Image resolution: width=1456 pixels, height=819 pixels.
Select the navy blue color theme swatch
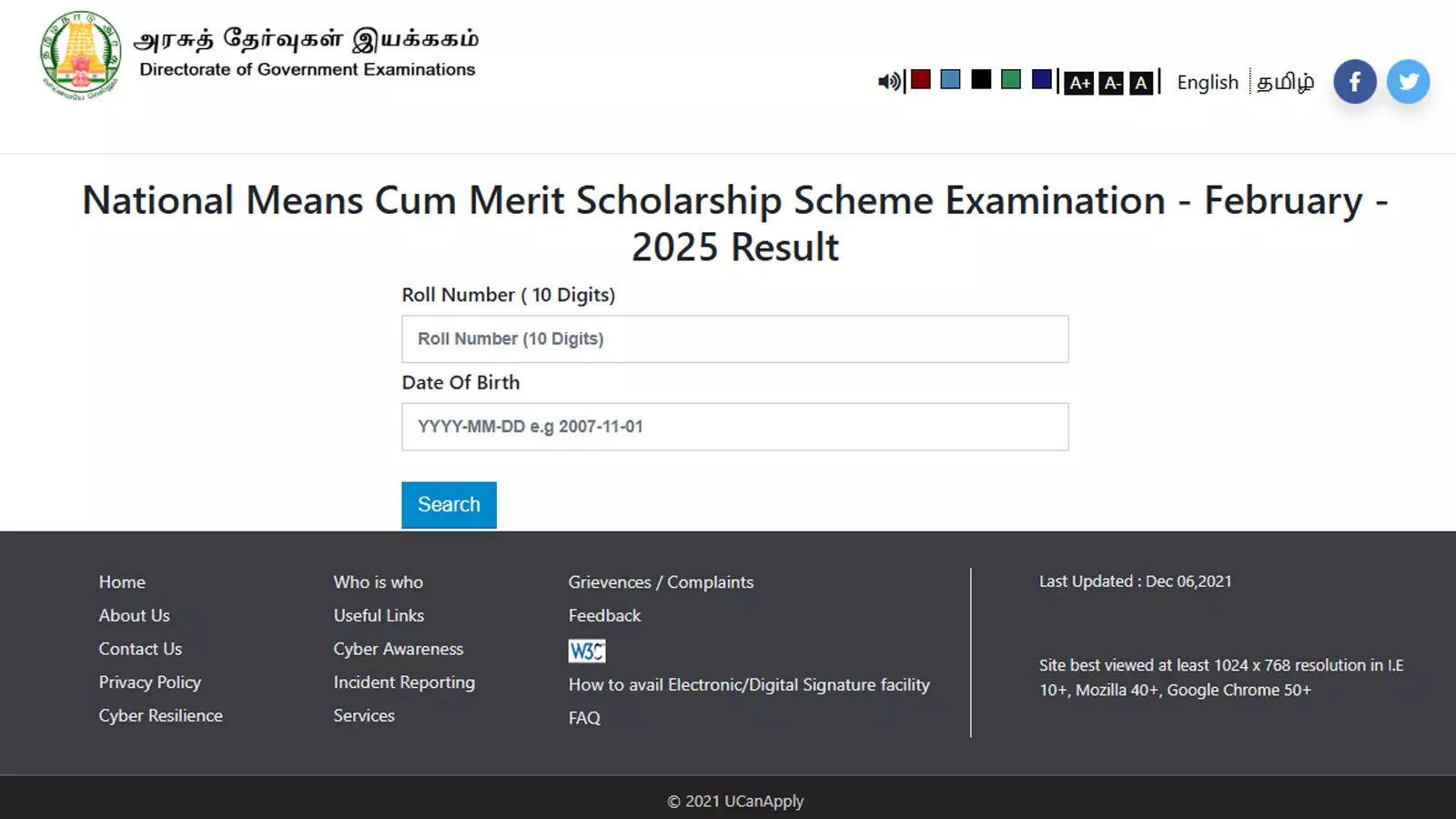point(1042,79)
